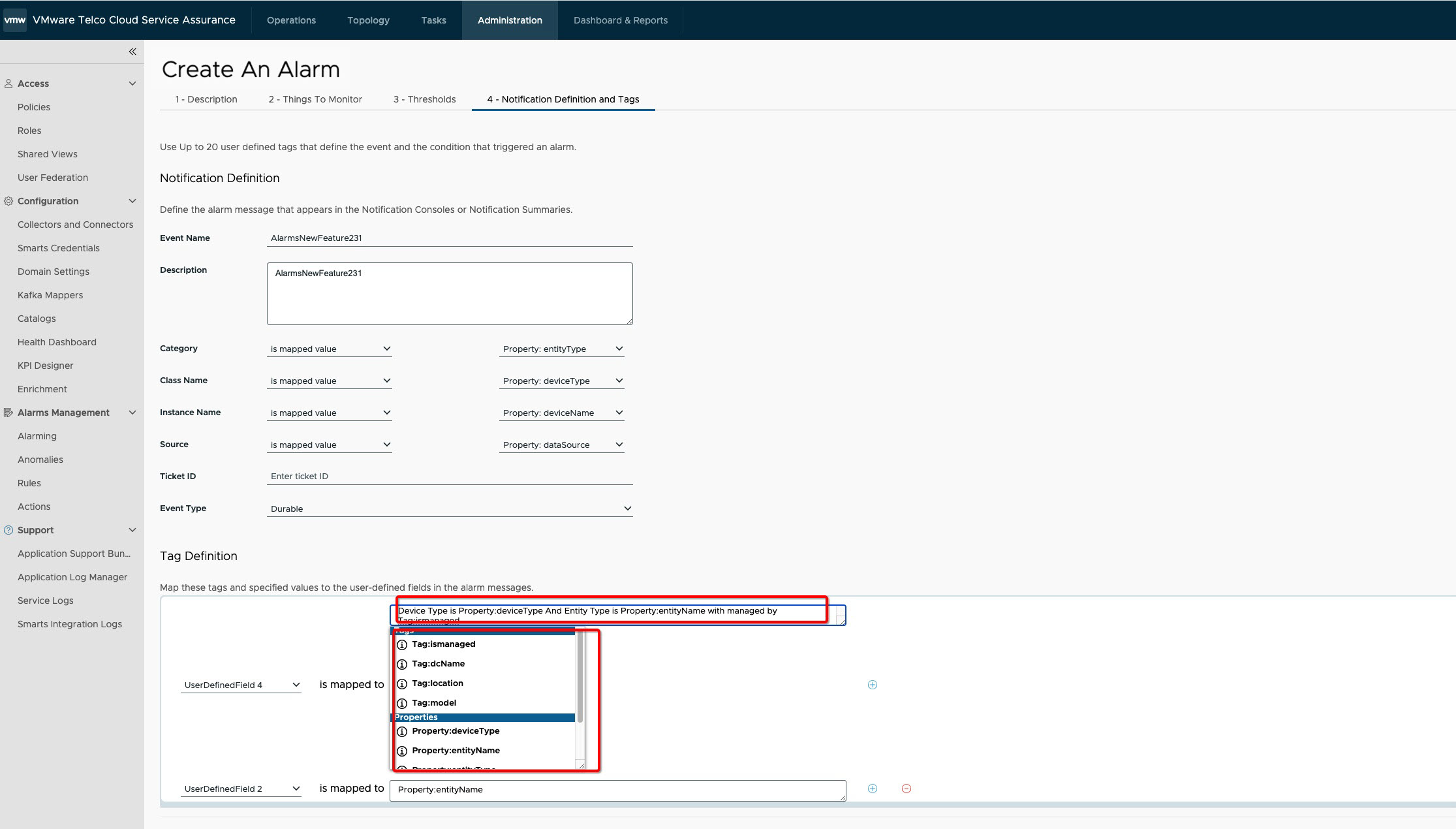Screen dimensions: 1456x829
Task: Switch to tab 3 - Thresholds
Action: click(x=424, y=99)
